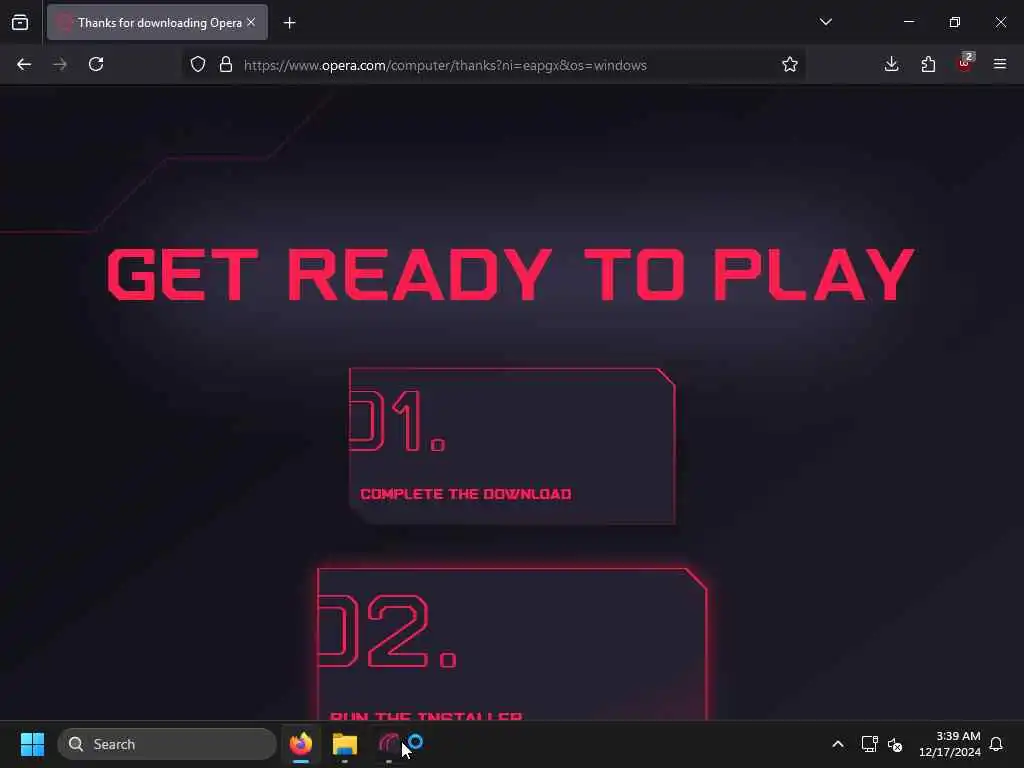The image size is (1024, 768).
Task: Open the muted volume tray icon
Action: 895,744
